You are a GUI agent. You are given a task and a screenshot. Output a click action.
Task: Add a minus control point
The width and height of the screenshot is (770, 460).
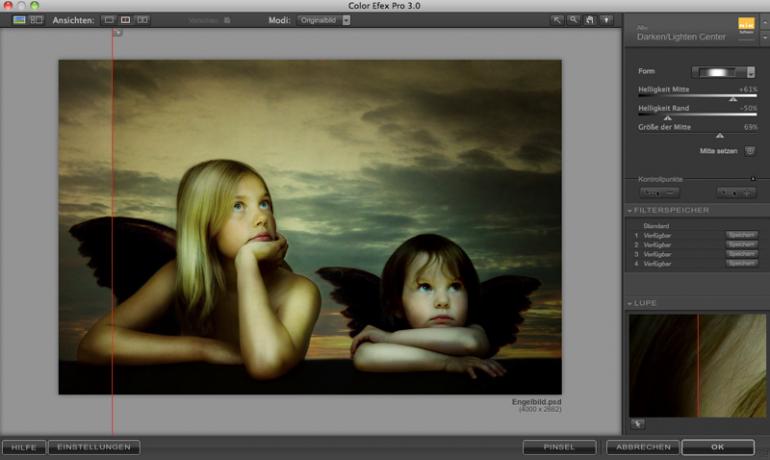click(x=660, y=193)
